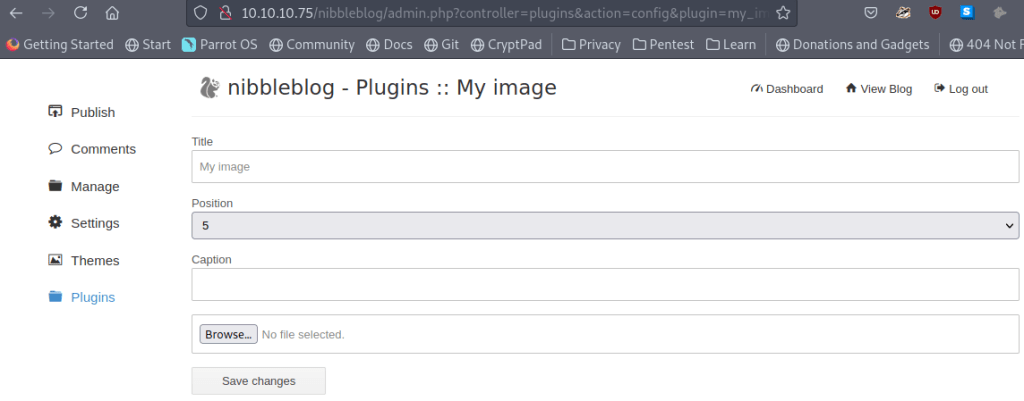
Task: Log out of nibbleblog
Action: tap(961, 89)
